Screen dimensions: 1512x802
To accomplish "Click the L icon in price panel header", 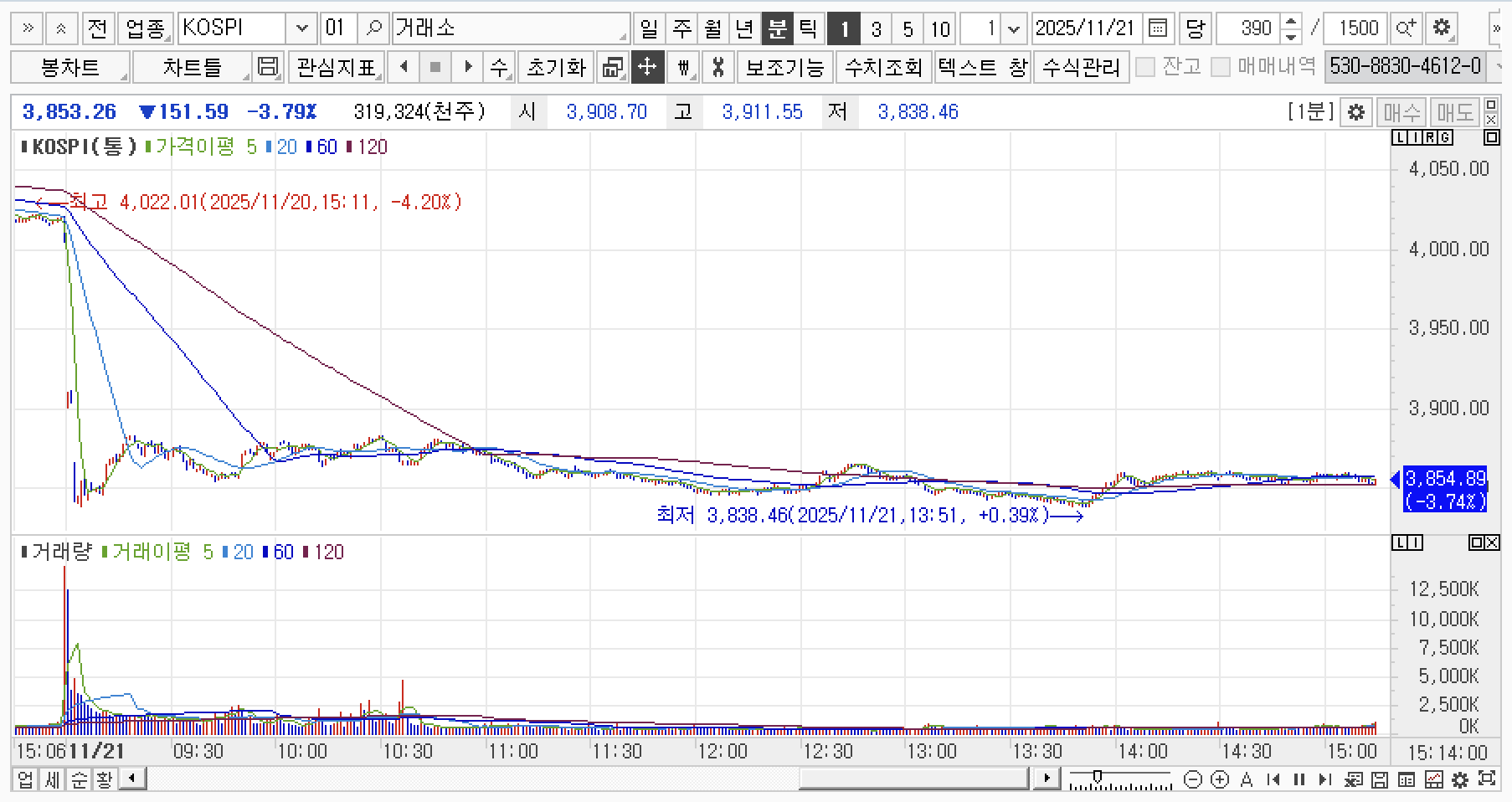I will (1399, 137).
